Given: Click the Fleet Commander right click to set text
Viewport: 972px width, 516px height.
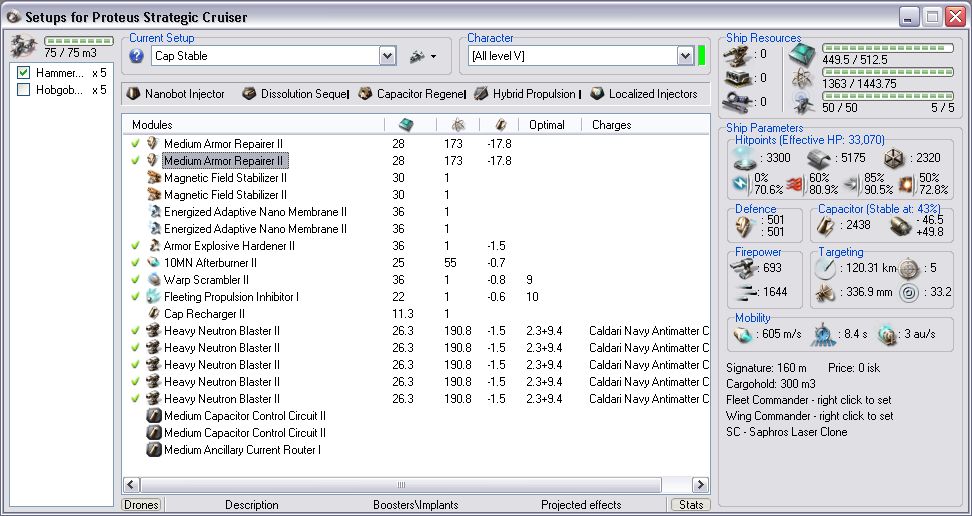Looking at the screenshot, I should [808, 400].
